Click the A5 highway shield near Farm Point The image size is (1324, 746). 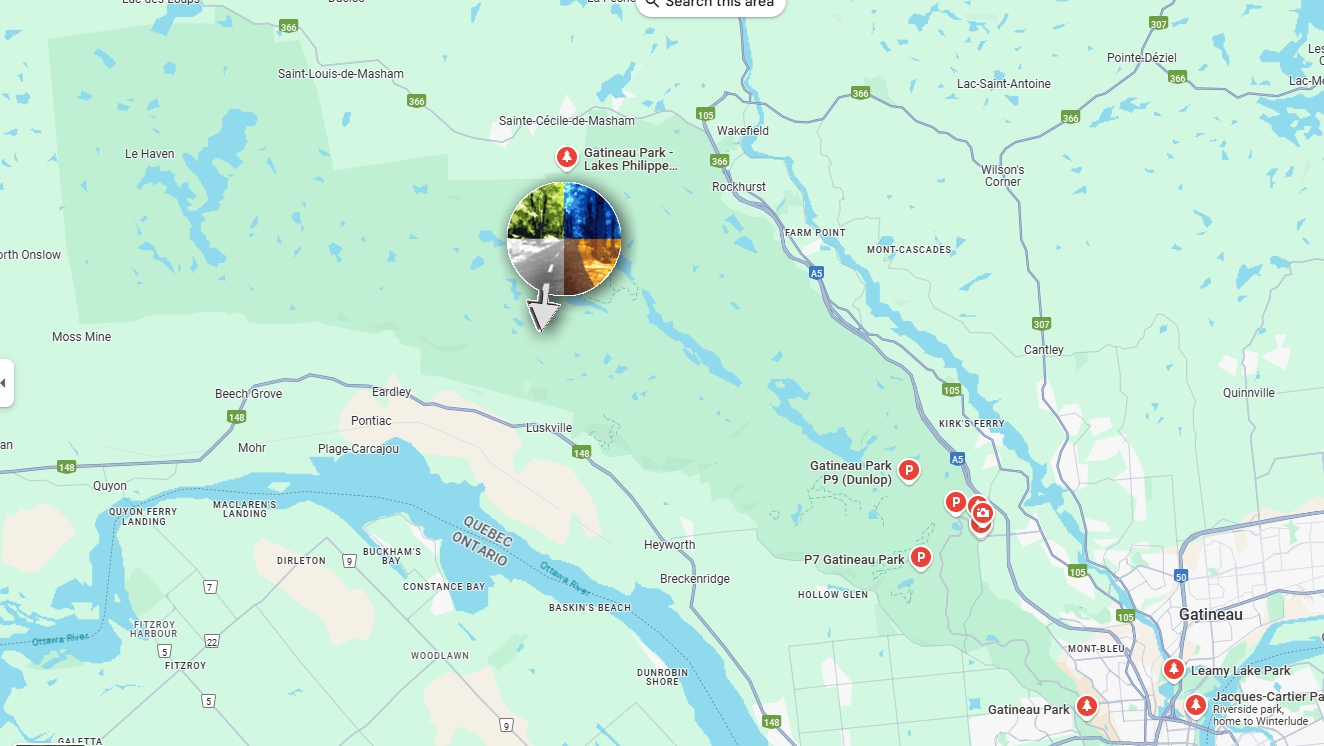click(817, 272)
